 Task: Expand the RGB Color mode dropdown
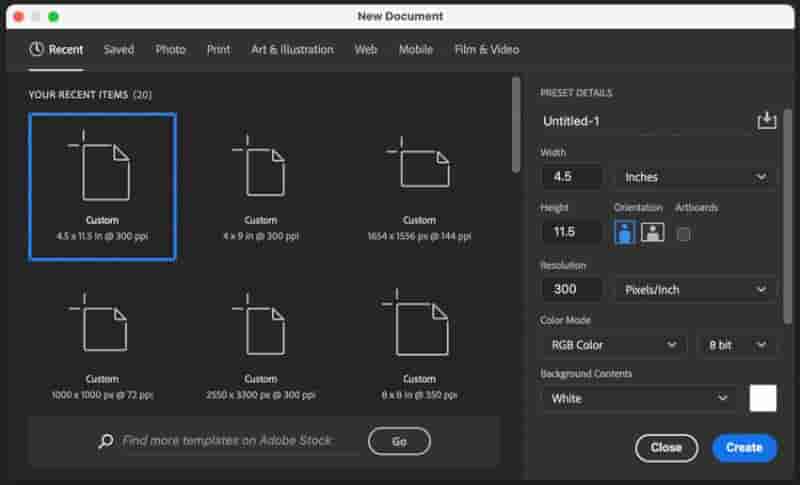click(613, 345)
